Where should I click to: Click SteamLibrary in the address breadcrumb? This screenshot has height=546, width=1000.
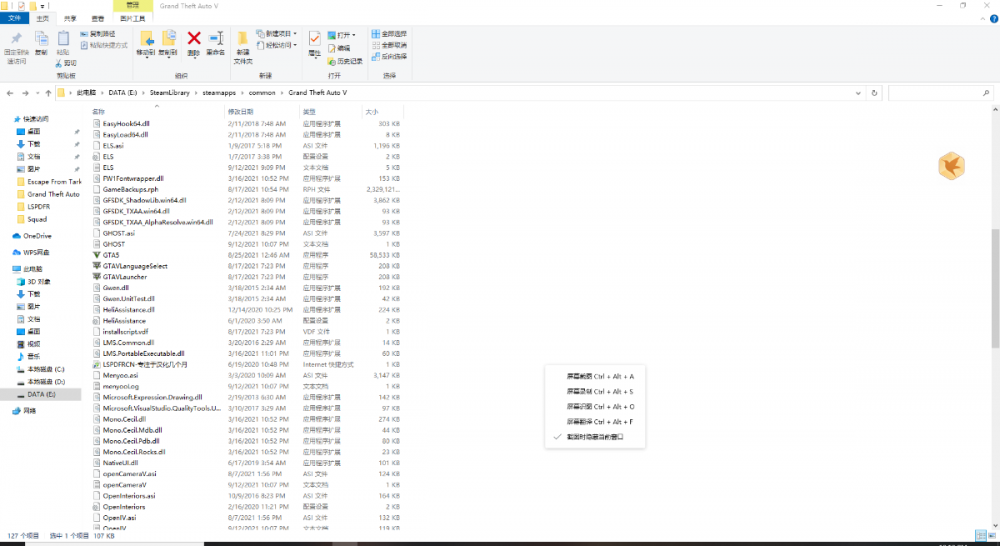[170, 93]
